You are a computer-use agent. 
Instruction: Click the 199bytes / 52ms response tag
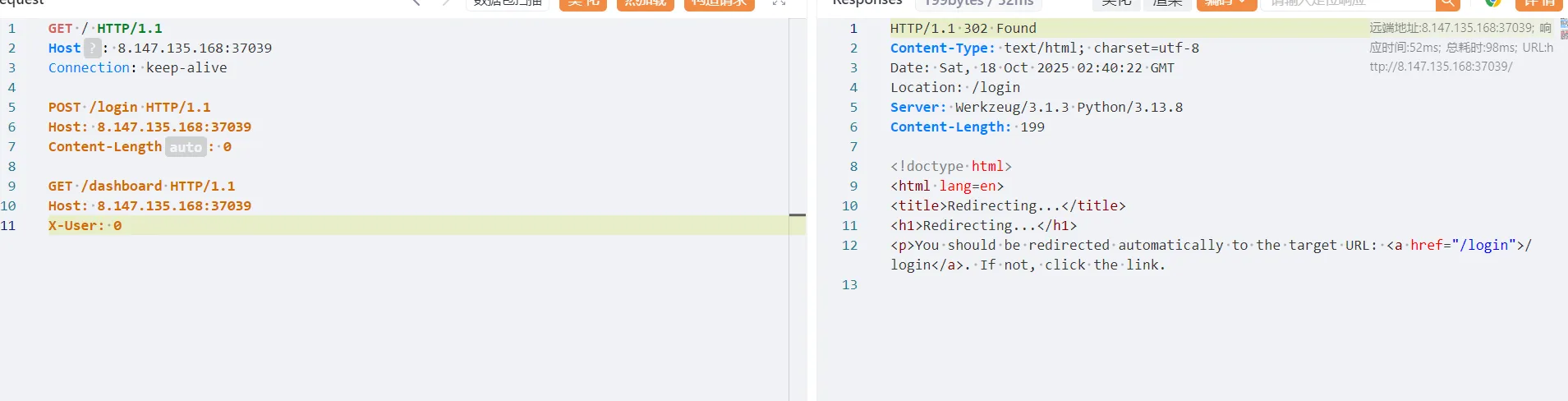[x=977, y=3]
